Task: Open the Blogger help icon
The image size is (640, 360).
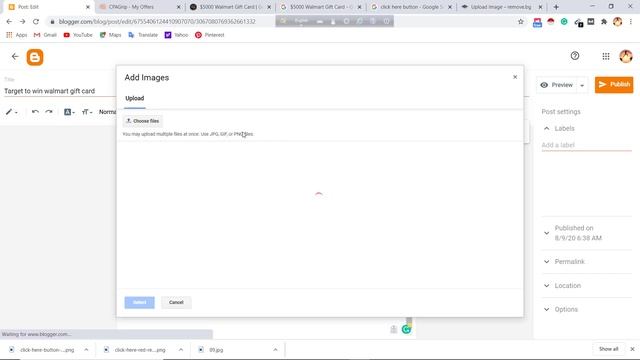Action: (x=575, y=56)
